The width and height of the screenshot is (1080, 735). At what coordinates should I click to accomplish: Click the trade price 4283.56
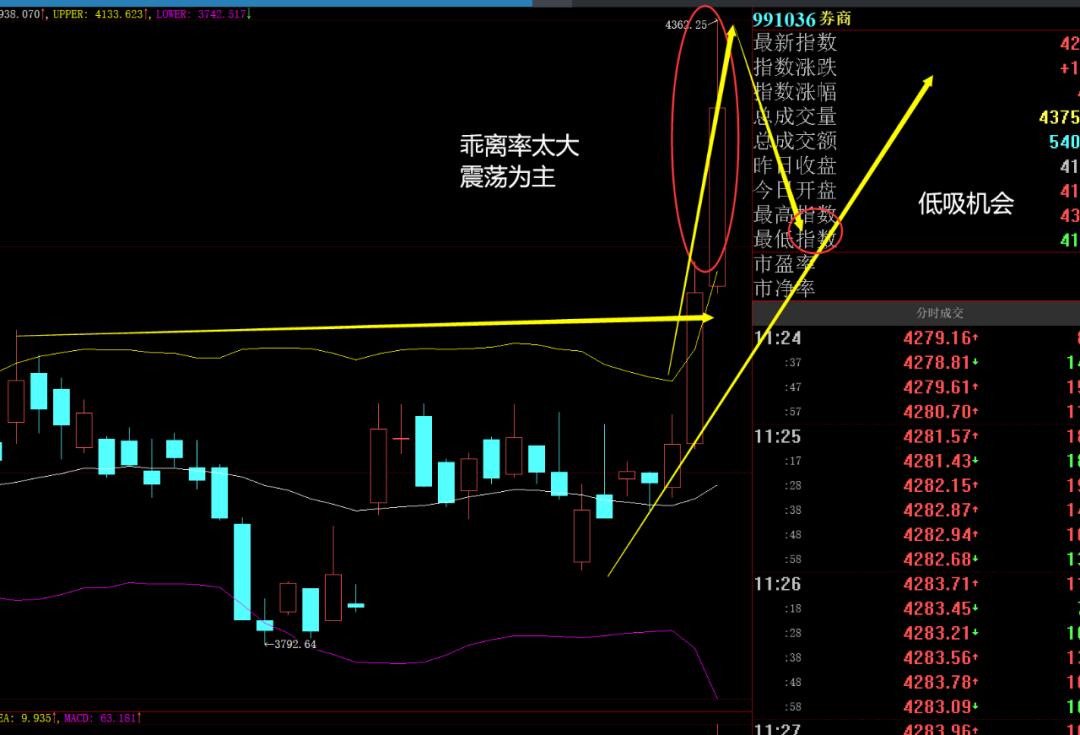(x=937, y=658)
